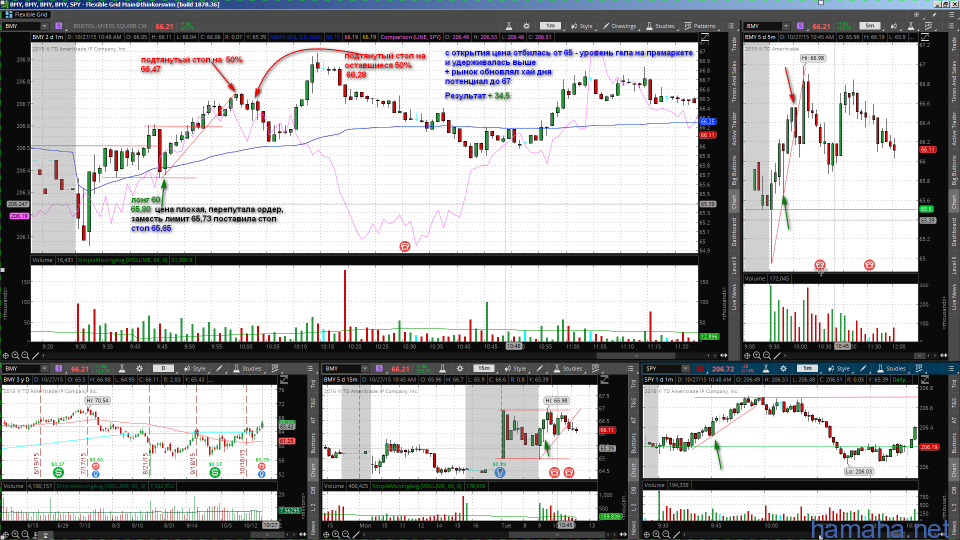Expand symbol dropdown in bottom-middle chart header
The width and height of the screenshot is (960, 540).
pos(365,369)
